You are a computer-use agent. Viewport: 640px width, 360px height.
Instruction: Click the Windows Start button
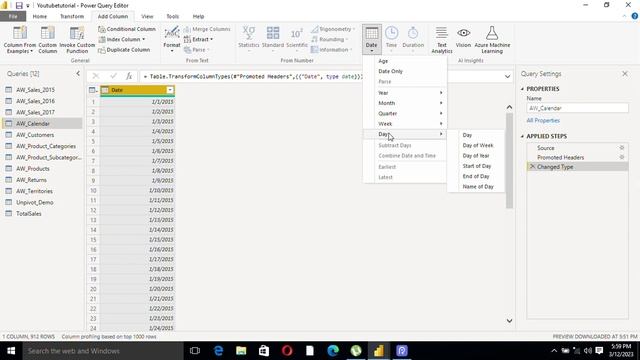coord(11,351)
